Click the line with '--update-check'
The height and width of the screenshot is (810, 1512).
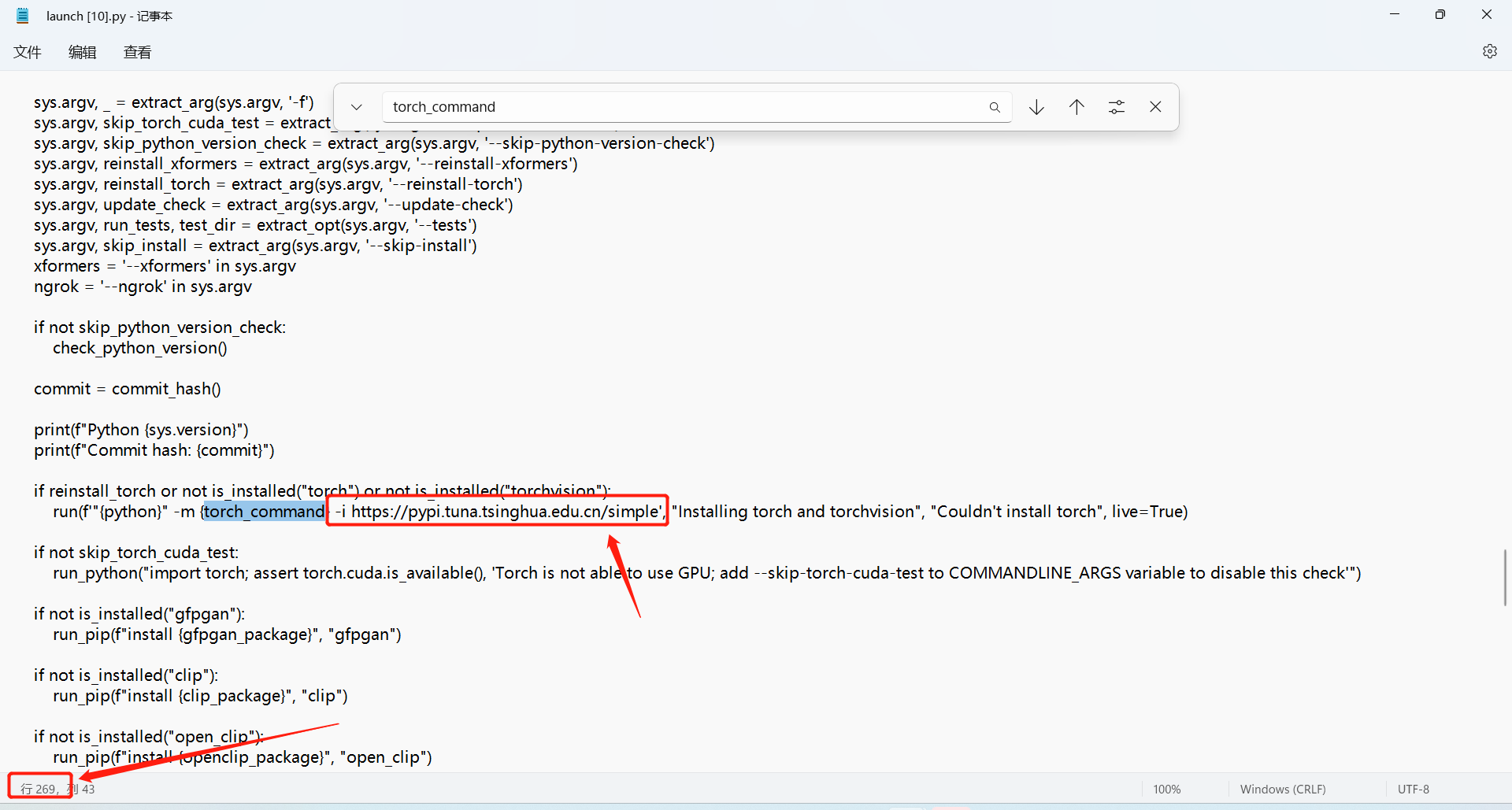[x=273, y=205]
